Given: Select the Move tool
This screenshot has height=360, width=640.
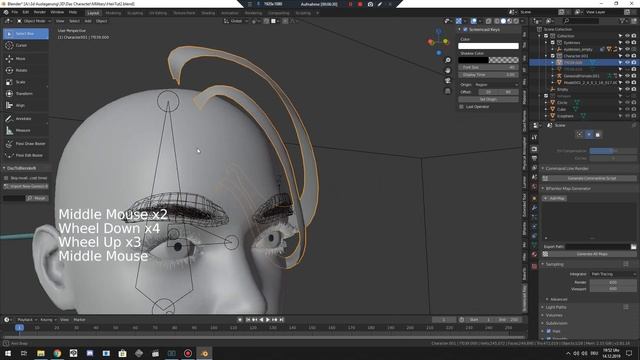Looking at the screenshot, I should click(25, 59).
